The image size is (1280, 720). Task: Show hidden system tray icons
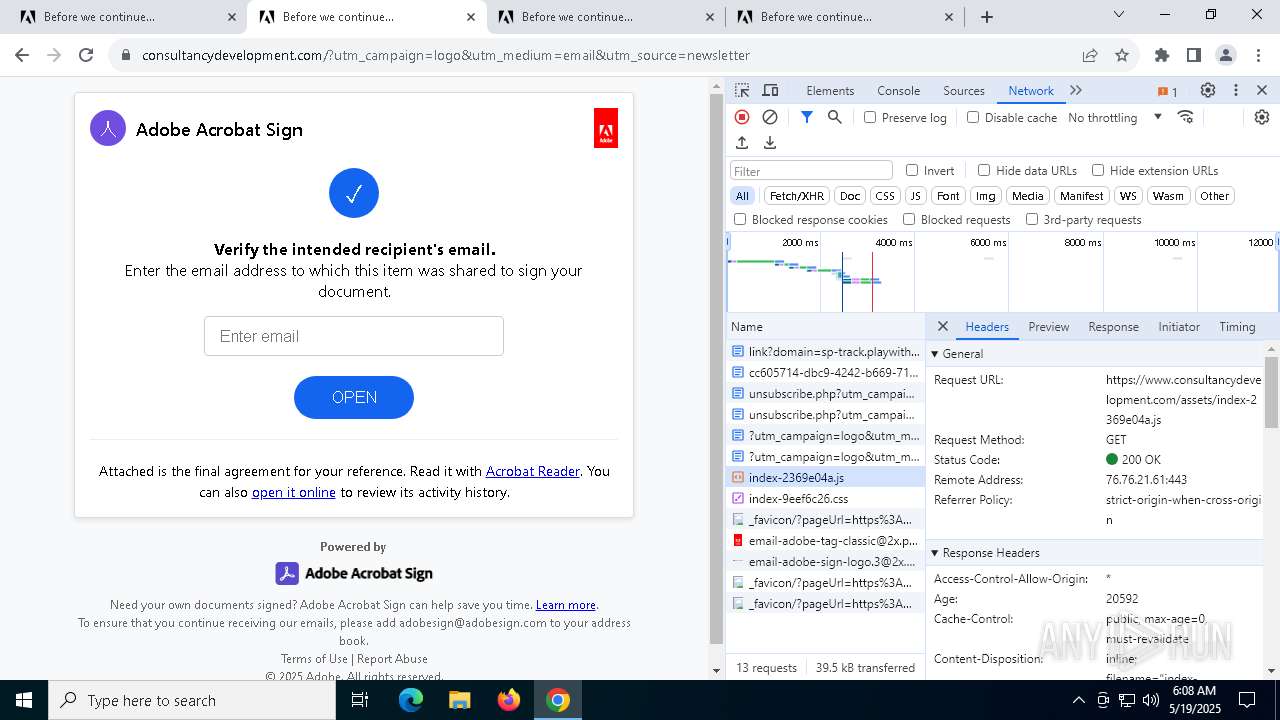1078,700
